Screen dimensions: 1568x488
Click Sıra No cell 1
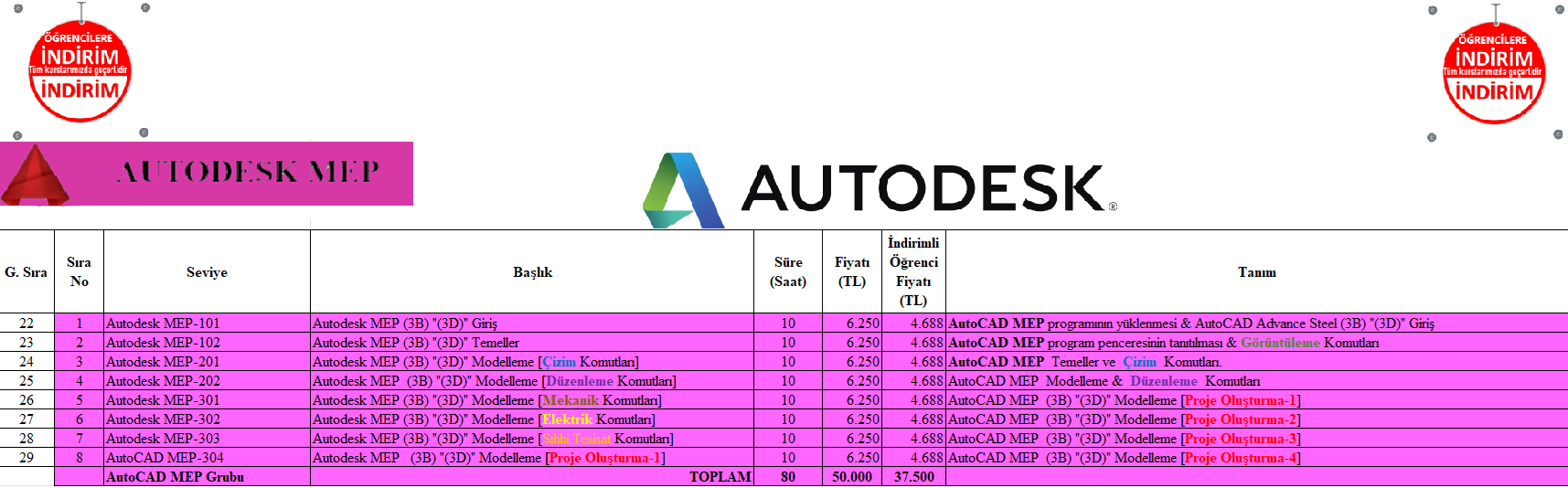(80, 324)
